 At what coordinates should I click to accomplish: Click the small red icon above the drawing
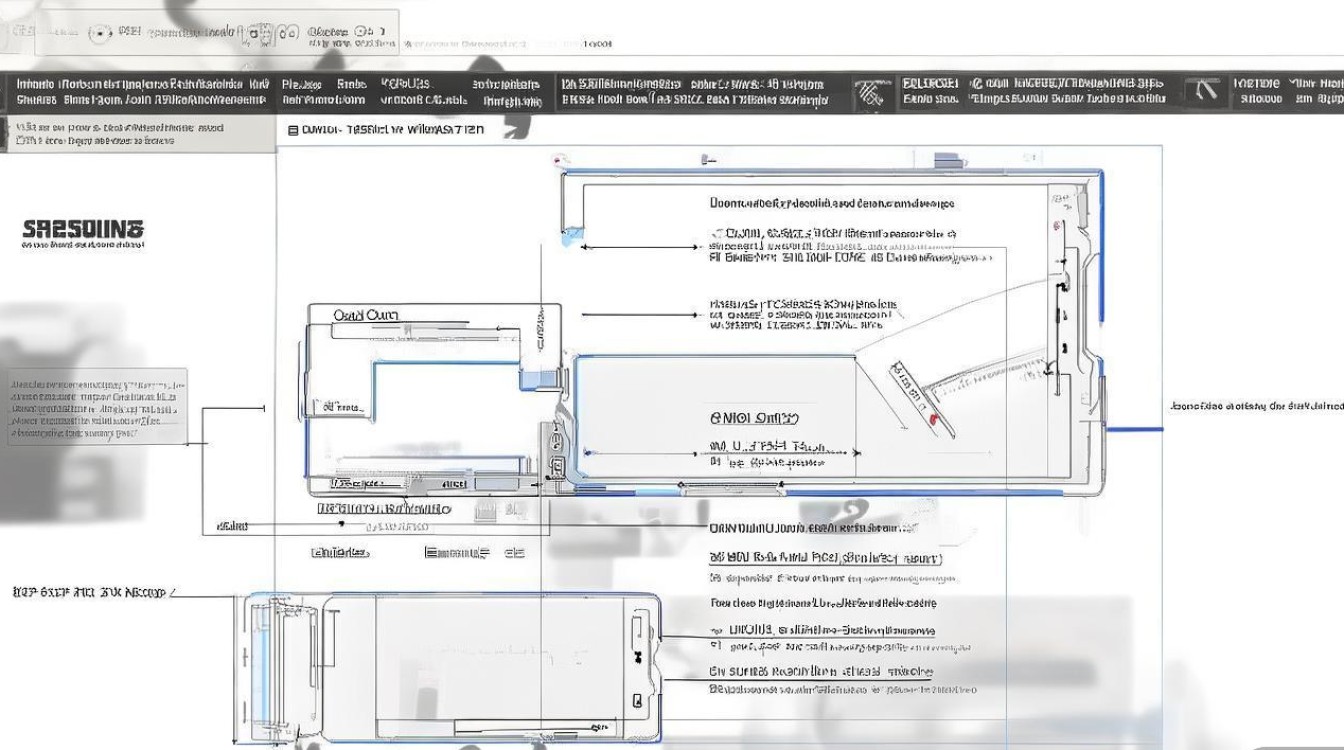pyautogui.click(x=561, y=158)
